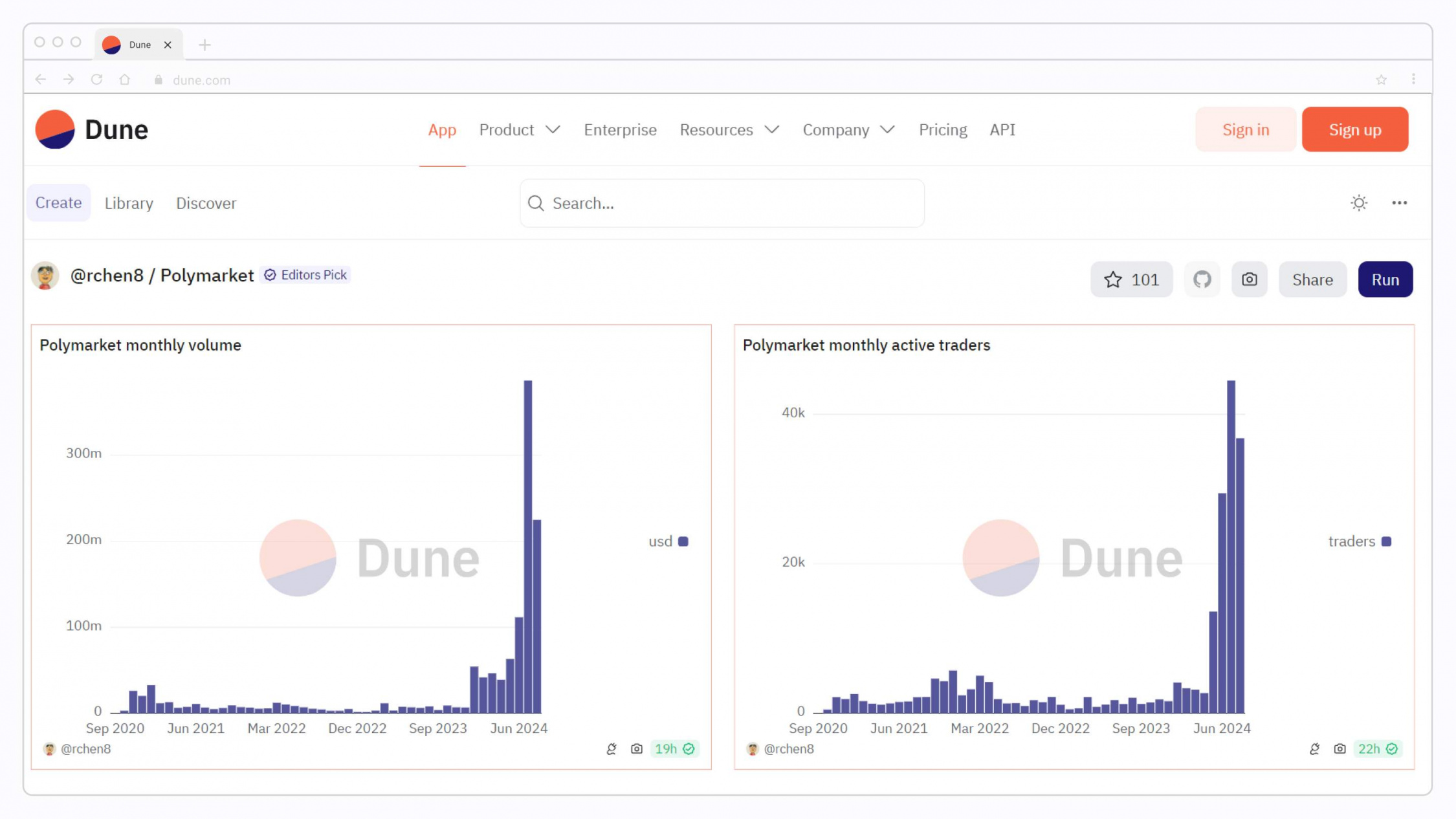Image resolution: width=1456 pixels, height=819 pixels.
Task: Click the search magnifier icon
Action: click(536, 203)
